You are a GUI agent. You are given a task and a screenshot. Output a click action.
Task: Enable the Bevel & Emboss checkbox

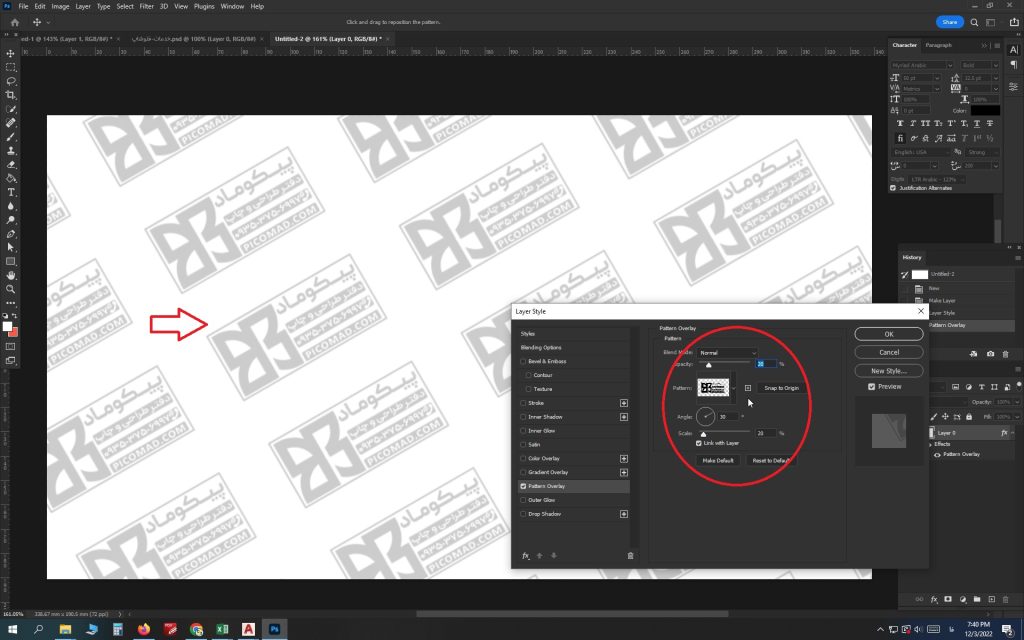[523, 361]
